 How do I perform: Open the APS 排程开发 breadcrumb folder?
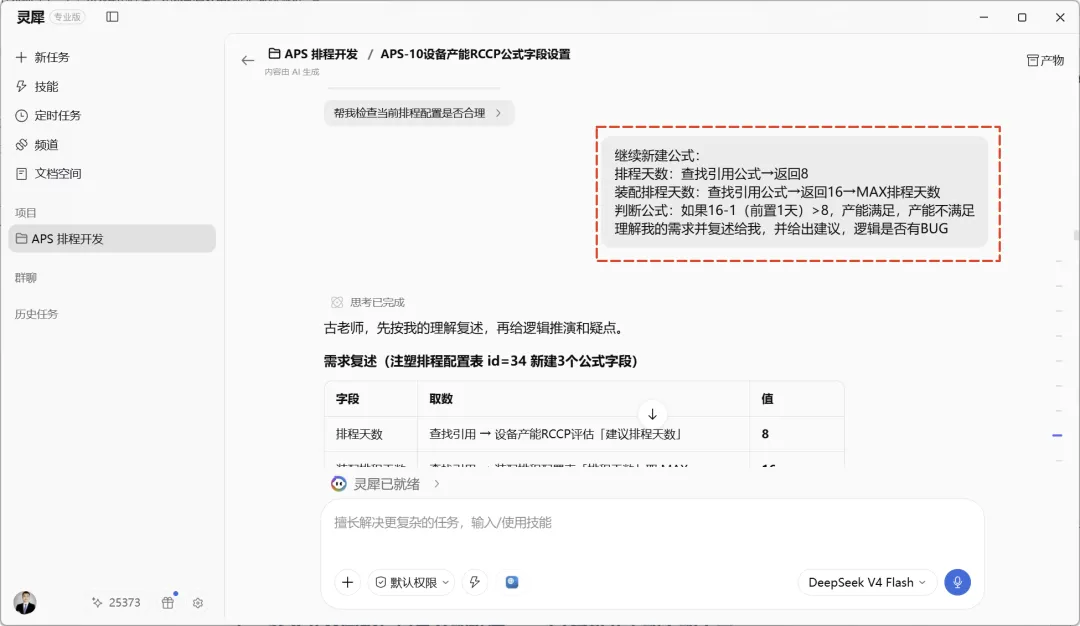coord(313,54)
